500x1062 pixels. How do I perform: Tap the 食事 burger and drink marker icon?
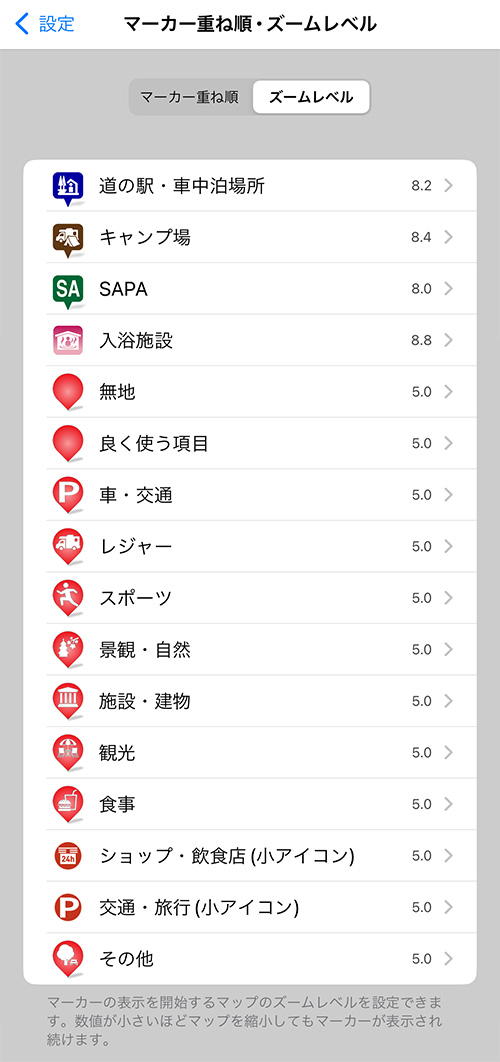[x=68, y=804]
